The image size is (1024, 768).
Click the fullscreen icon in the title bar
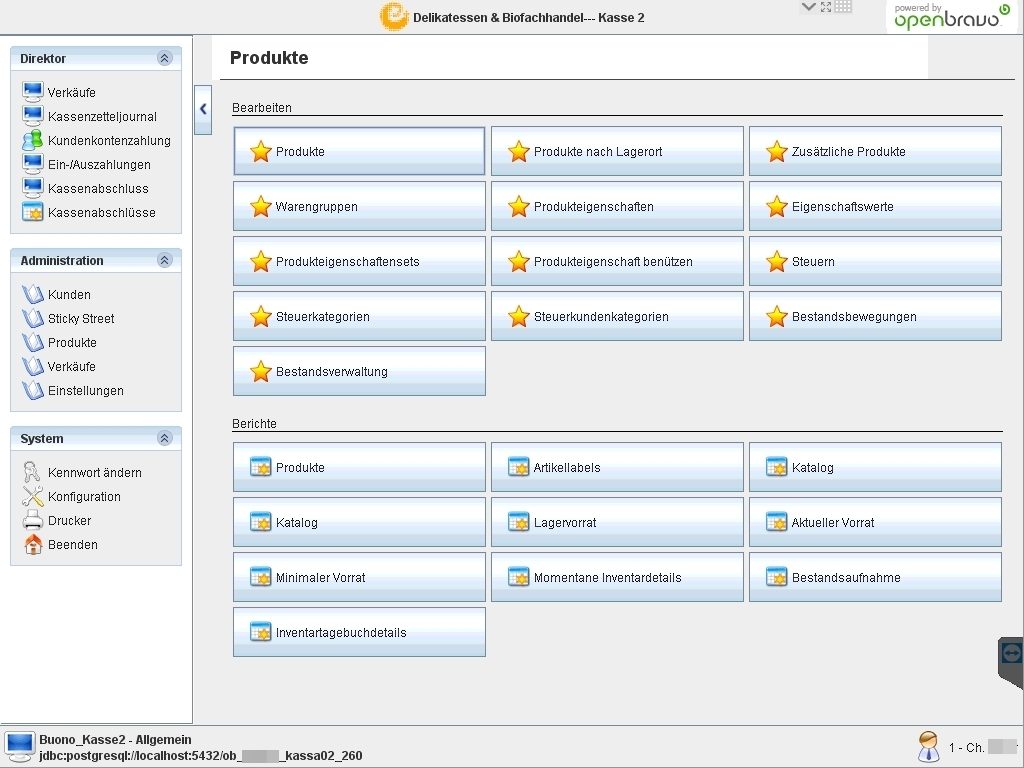(x=826, y=7)
